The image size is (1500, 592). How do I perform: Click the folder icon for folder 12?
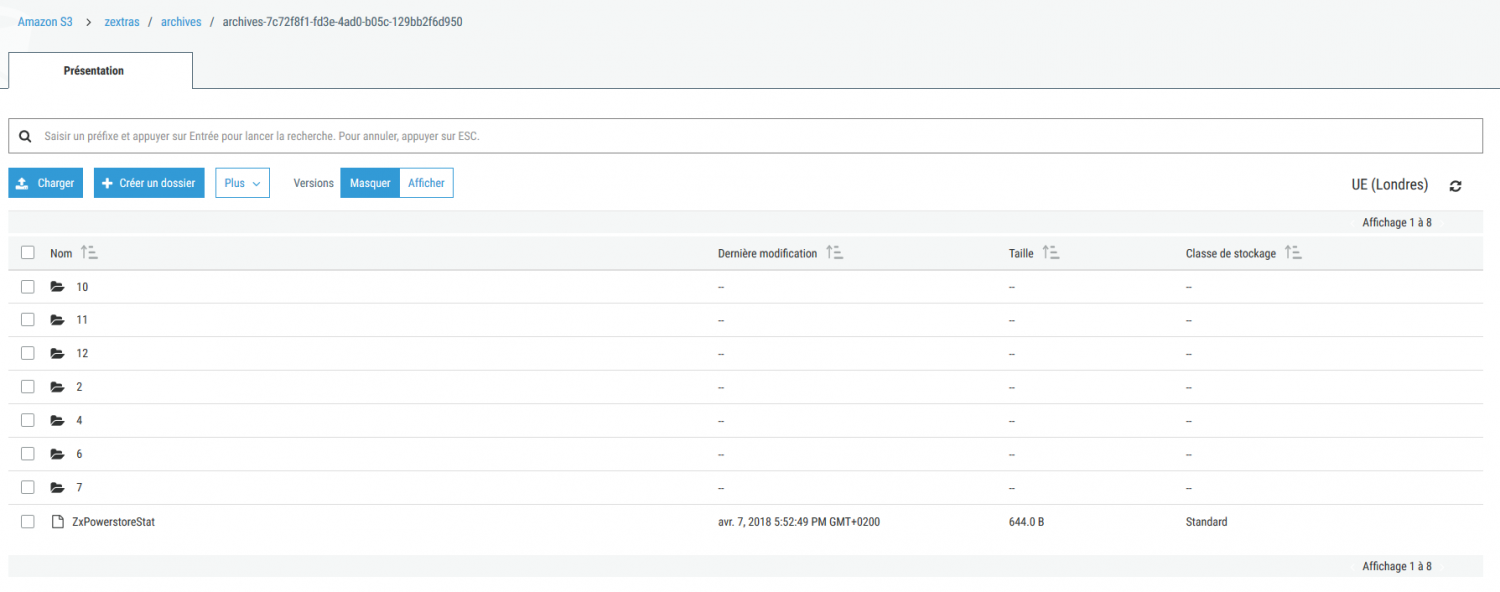pyautogui.click(x=57, y=354)
